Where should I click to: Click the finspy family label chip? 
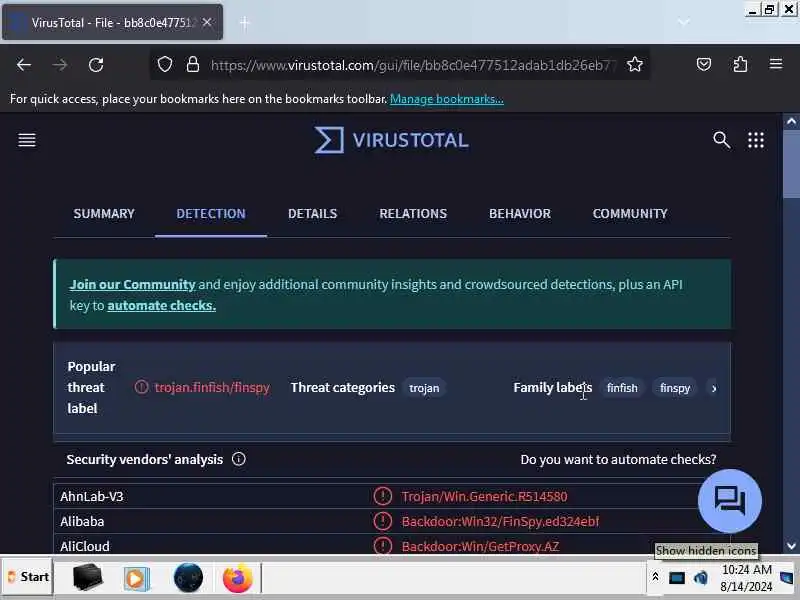[674, 388]
